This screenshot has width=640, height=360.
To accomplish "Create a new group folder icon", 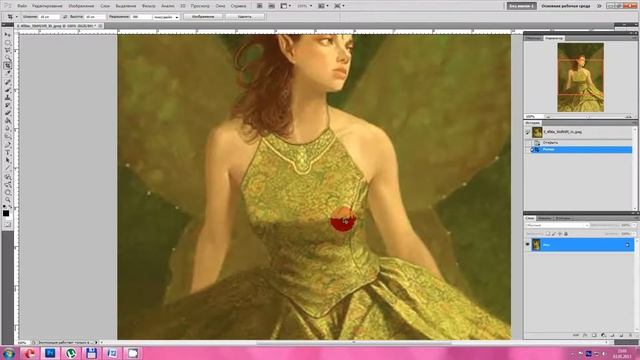I will [x=612, y=335].
